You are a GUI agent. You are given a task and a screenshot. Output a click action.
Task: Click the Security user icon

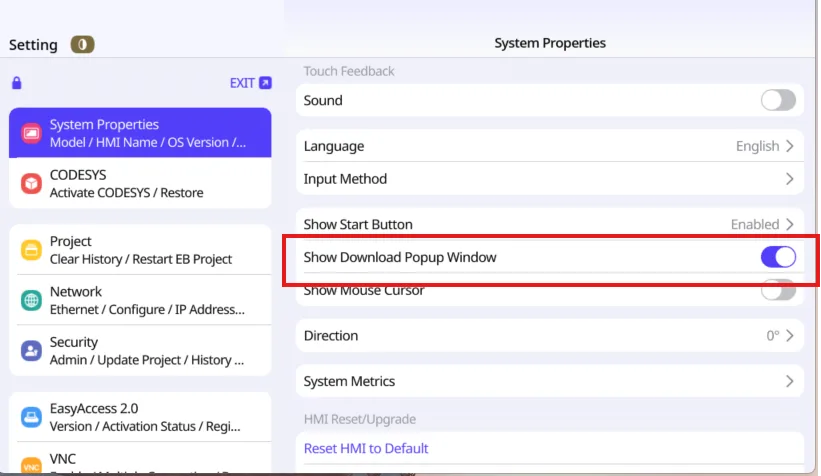coord(31,350)
